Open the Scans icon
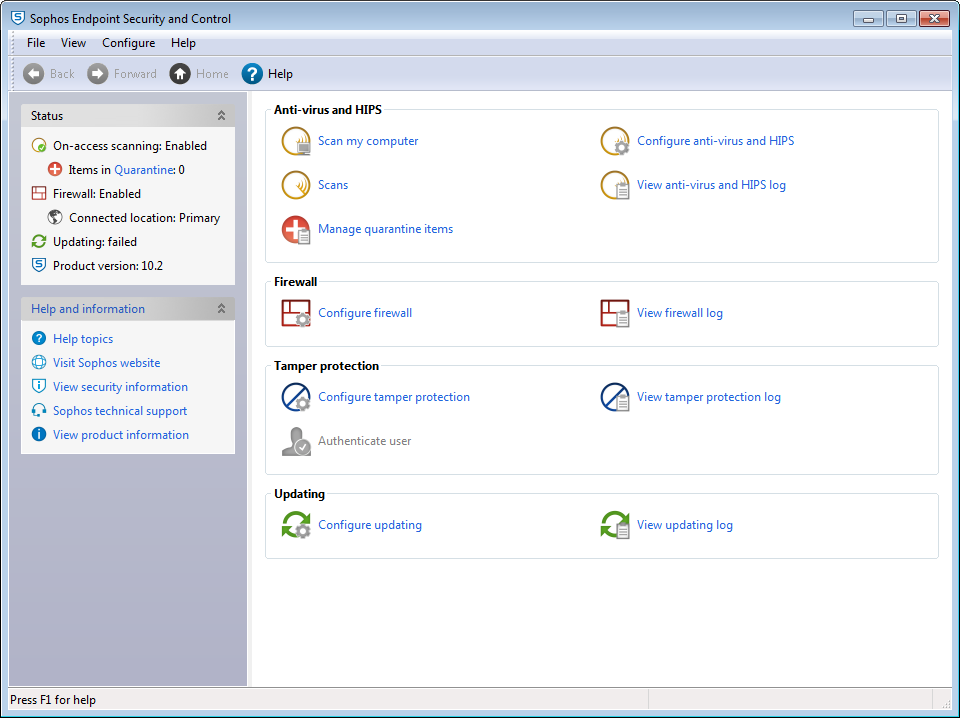This screenshot has height=718, width=960. pos(296,186)
